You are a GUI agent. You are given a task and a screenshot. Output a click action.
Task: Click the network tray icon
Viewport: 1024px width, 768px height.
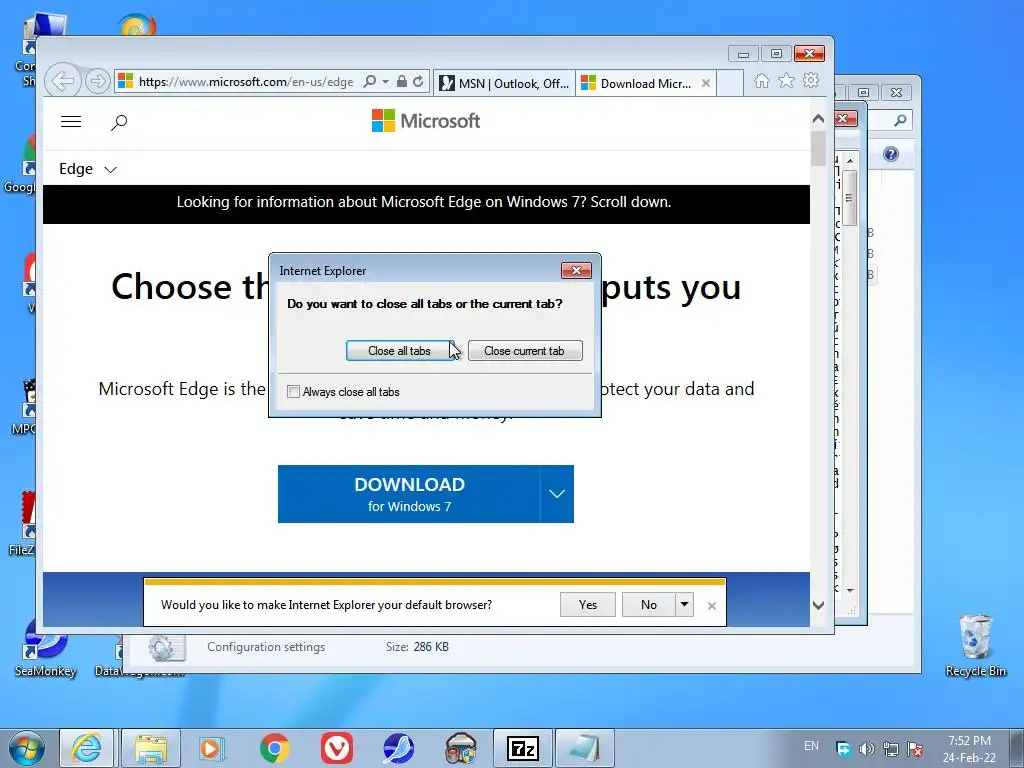point(891,749)
